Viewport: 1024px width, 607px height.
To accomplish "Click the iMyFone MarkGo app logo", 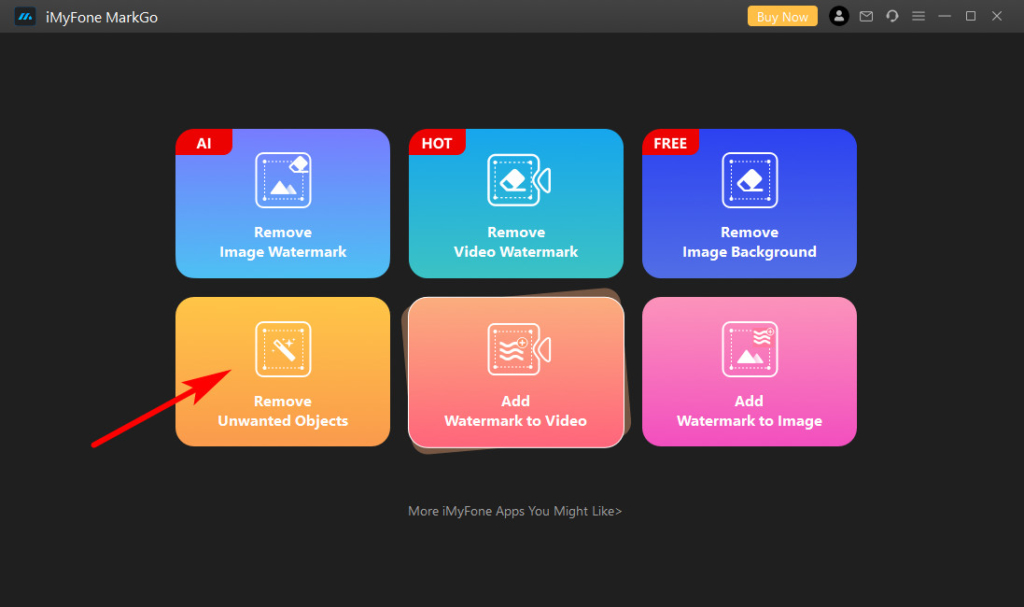I will (x=25, y=17).
